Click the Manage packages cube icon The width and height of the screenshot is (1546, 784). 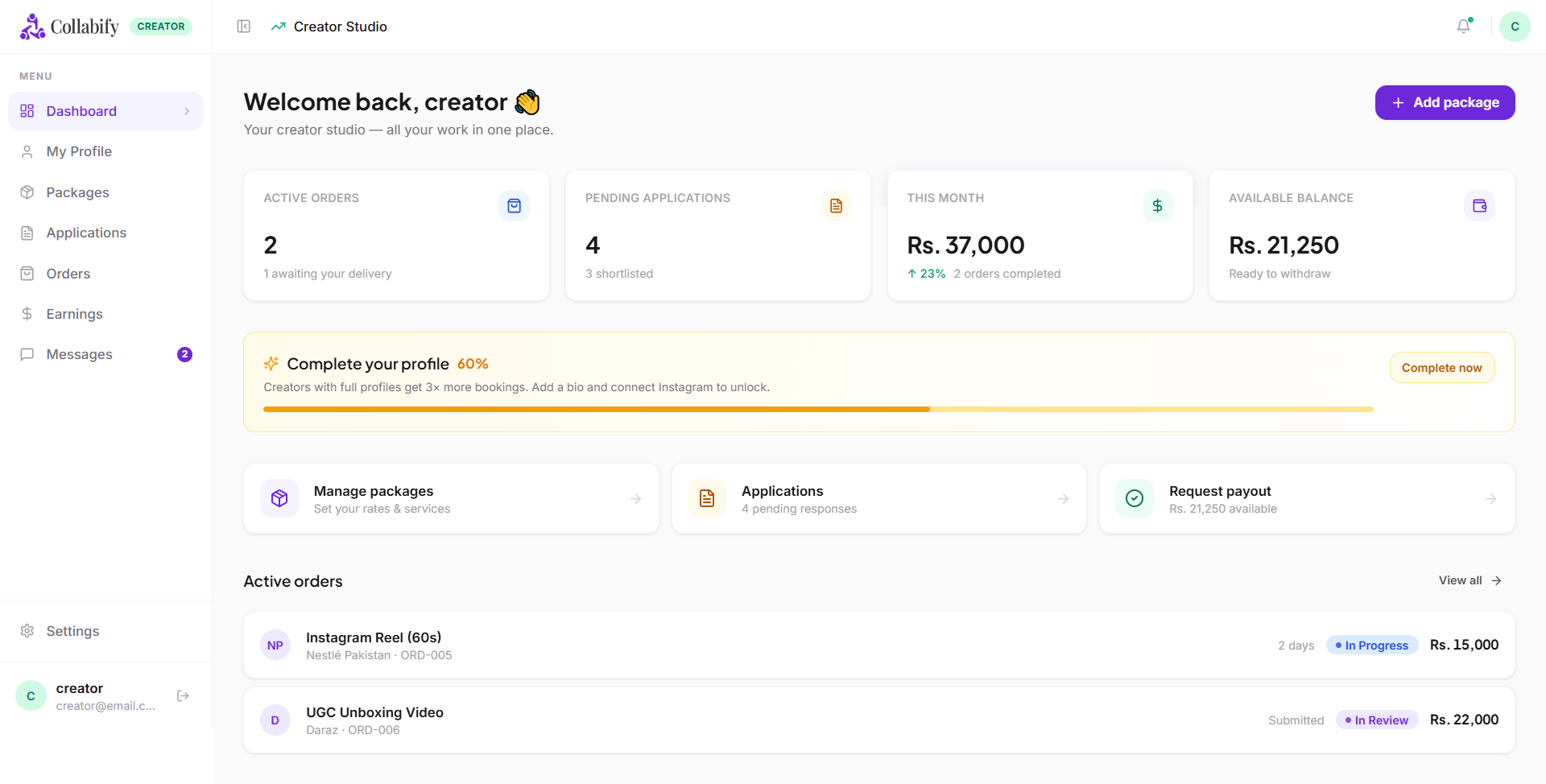pyautogui.click(x=279, y=498)
